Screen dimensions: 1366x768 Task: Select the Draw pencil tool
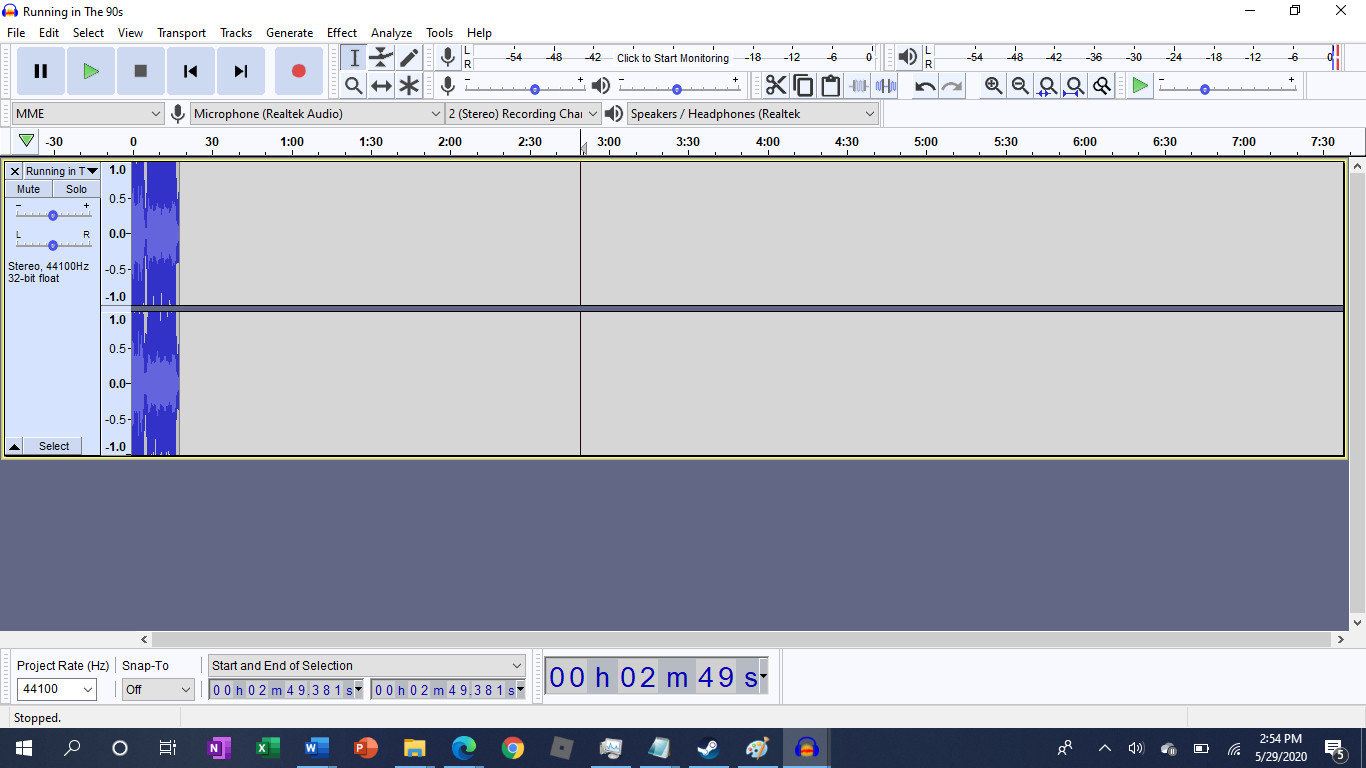pos(409,58)
